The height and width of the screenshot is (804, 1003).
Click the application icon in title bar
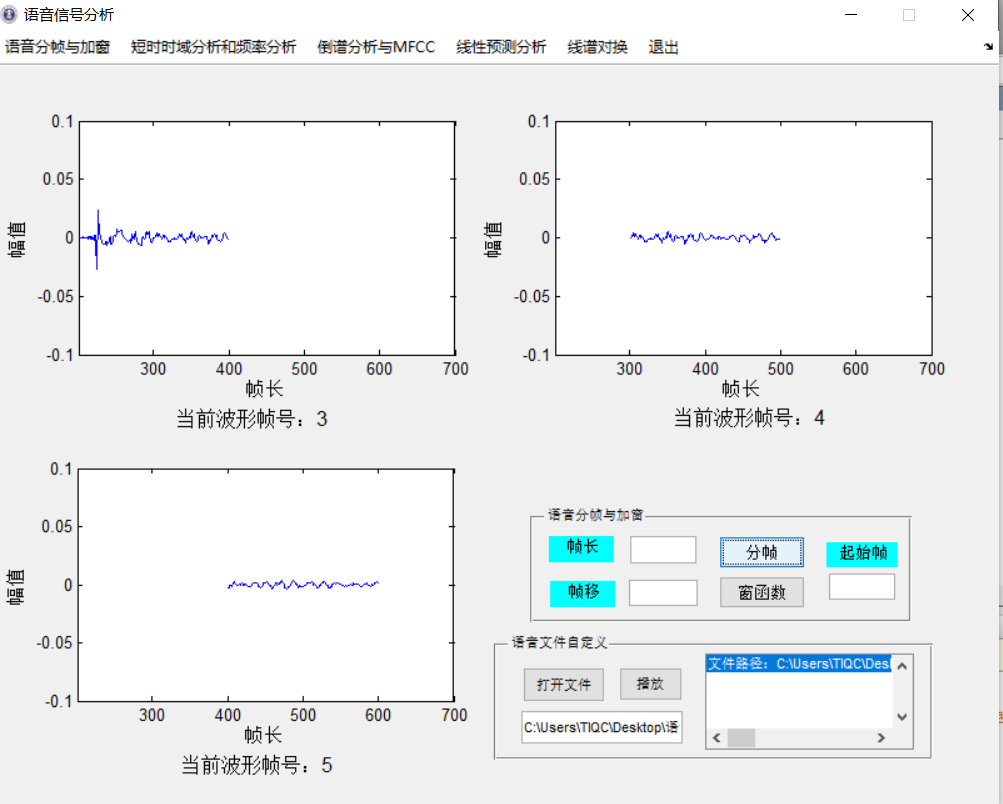tap(9, 14)
